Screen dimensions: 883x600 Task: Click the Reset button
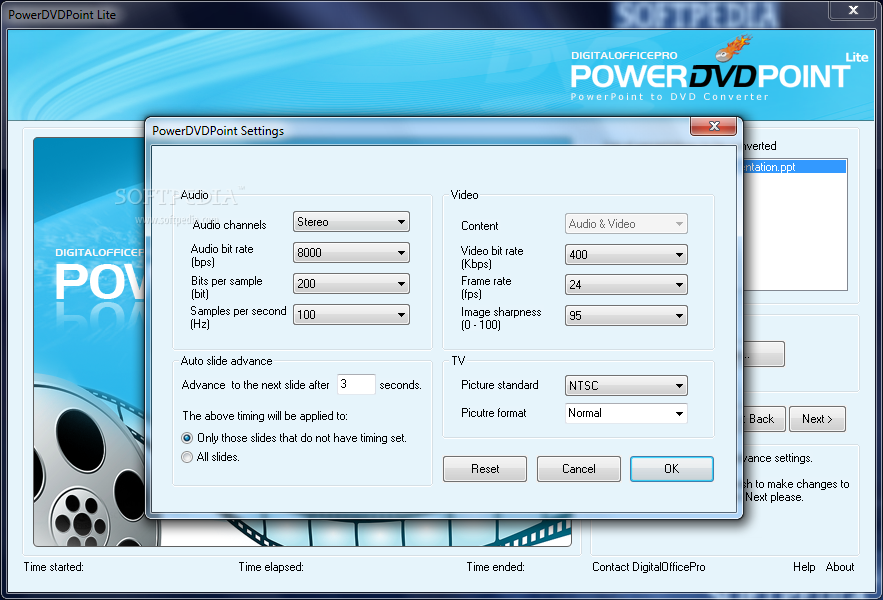click(x=485, y=469)
